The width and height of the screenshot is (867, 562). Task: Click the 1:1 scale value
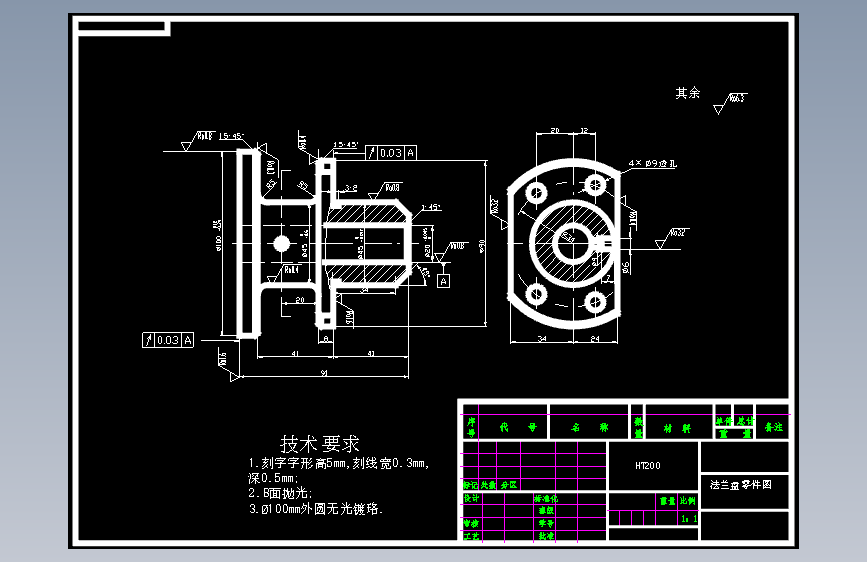(689, 519)
